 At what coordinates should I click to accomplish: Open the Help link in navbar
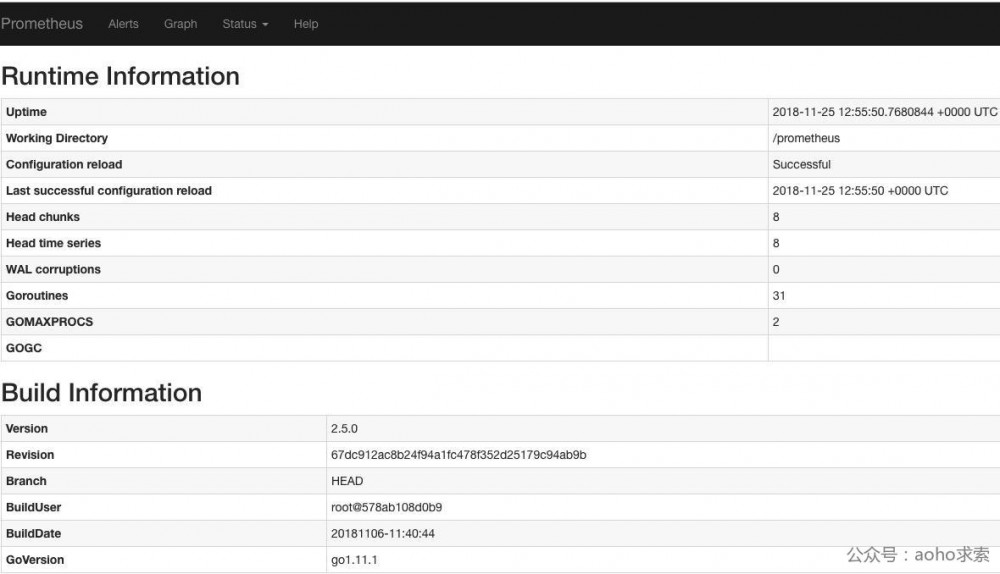coord(305,24)
